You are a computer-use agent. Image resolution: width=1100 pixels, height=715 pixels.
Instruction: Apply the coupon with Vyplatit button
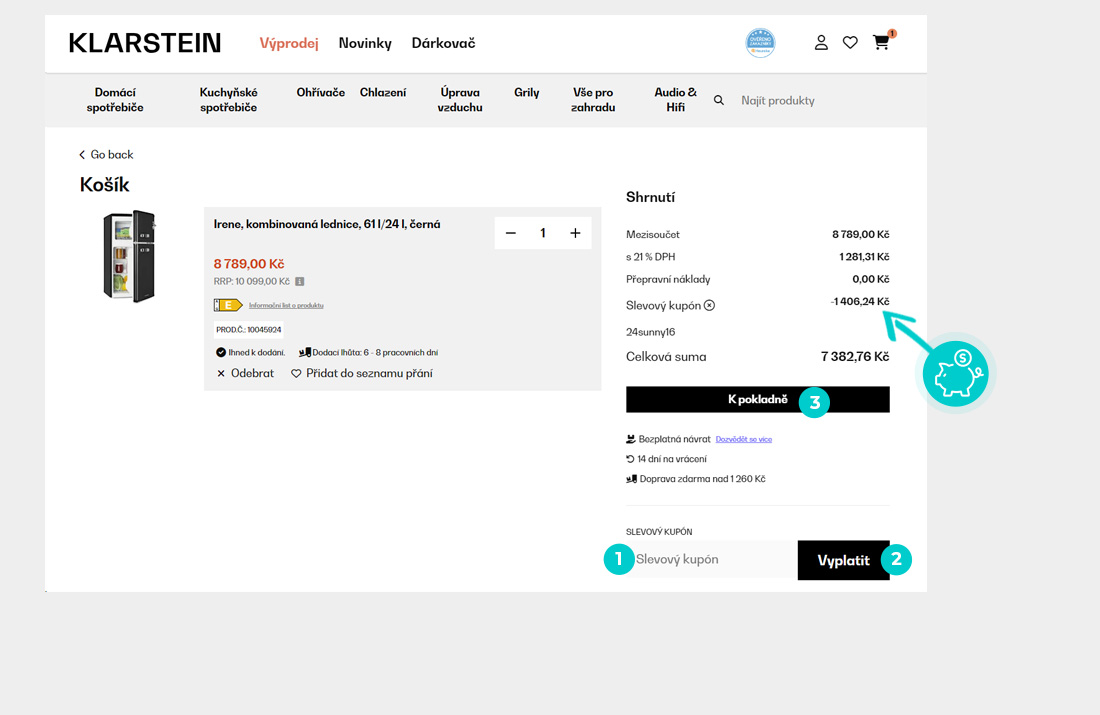point(843,560)
